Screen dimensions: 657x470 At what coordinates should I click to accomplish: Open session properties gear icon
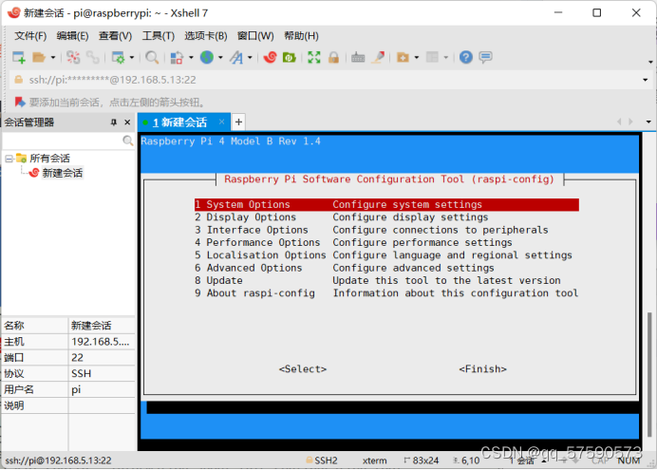[118, 57]
